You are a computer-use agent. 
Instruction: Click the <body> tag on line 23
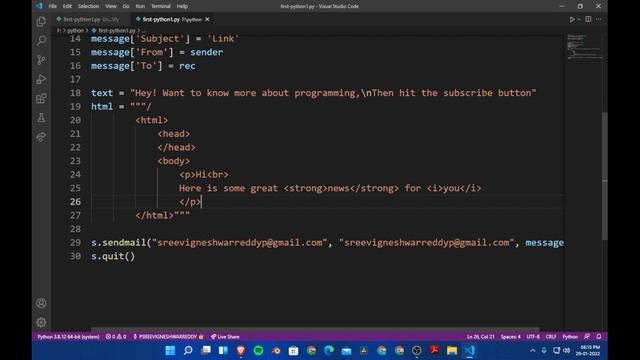click(x=173, y=161)
